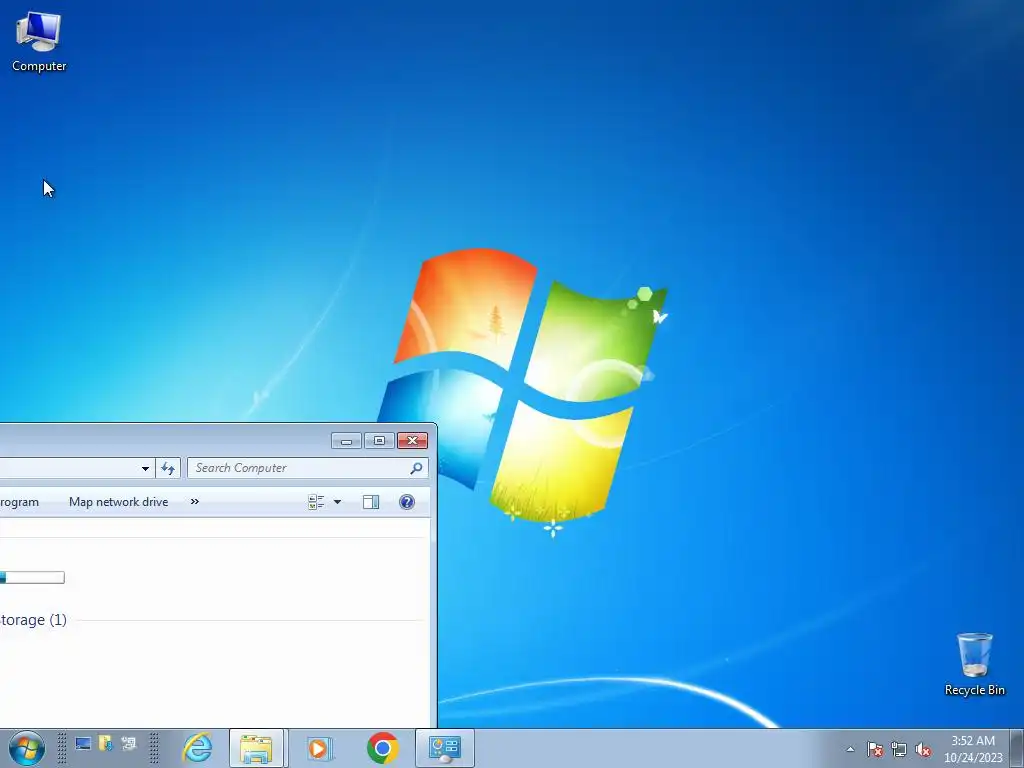Open the clock showing 3:52 AM
This screenshot has height=768, width=1024.
[x=972, y=749]
